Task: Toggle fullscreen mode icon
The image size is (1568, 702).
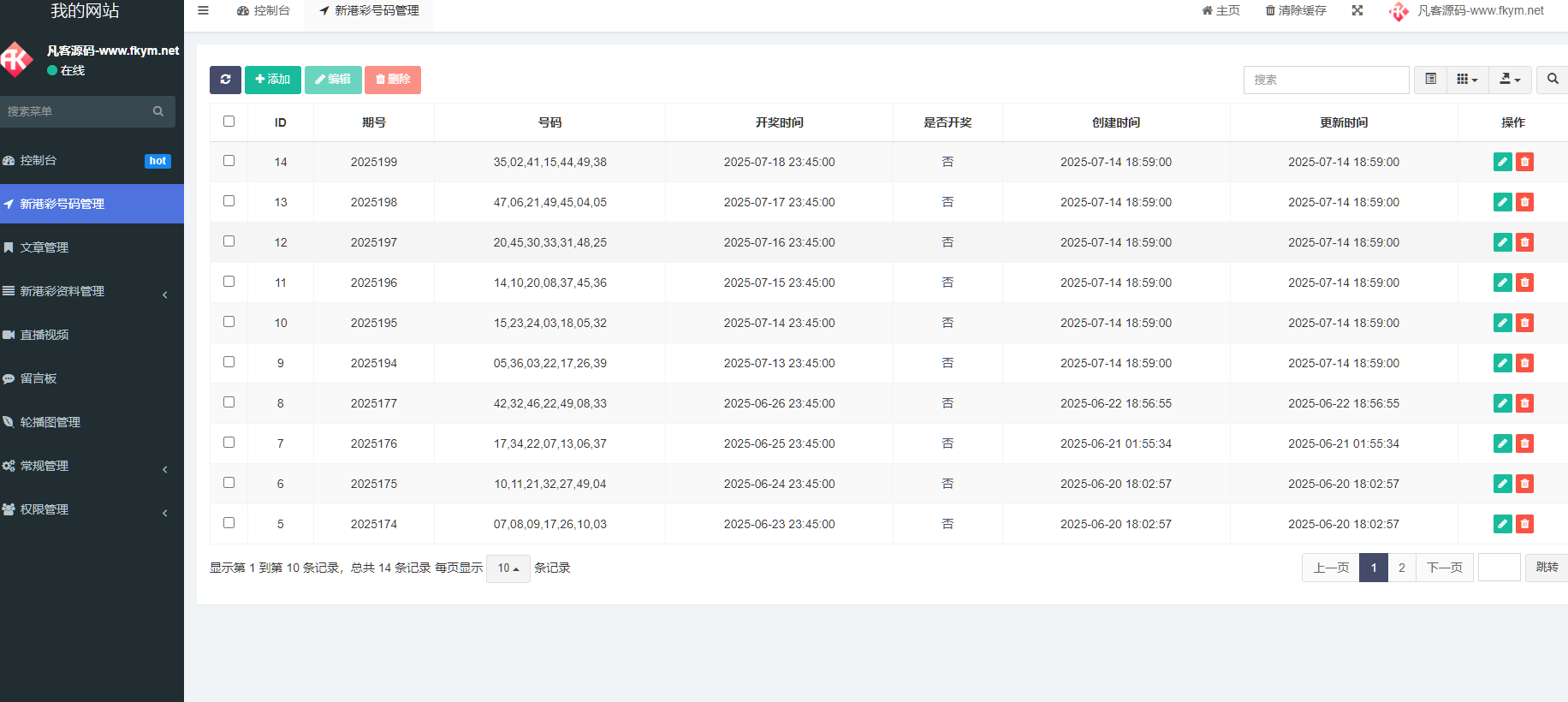Action: [x=1357, y=10]
